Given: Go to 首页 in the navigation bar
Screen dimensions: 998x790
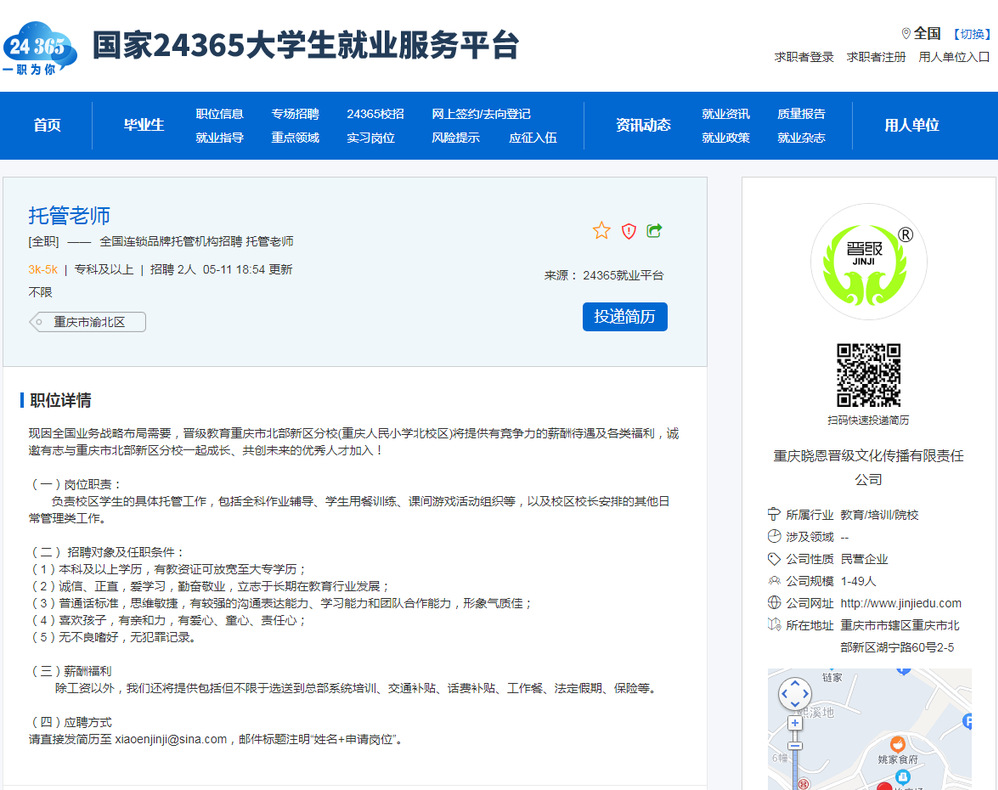Looking at the screenshot, I should (47, 125).
